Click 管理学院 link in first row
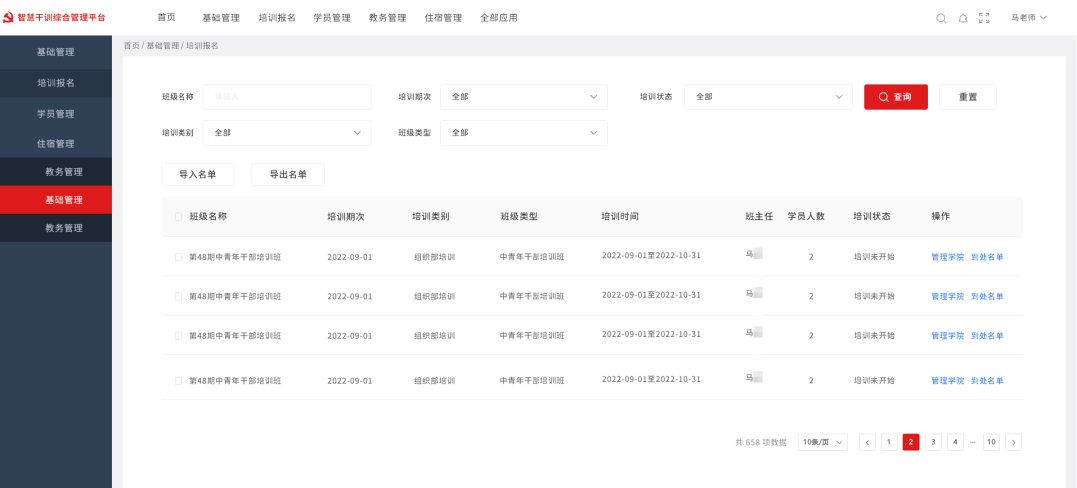The width and height of the screenshot is (1077, 488). (x=947, y=257)
